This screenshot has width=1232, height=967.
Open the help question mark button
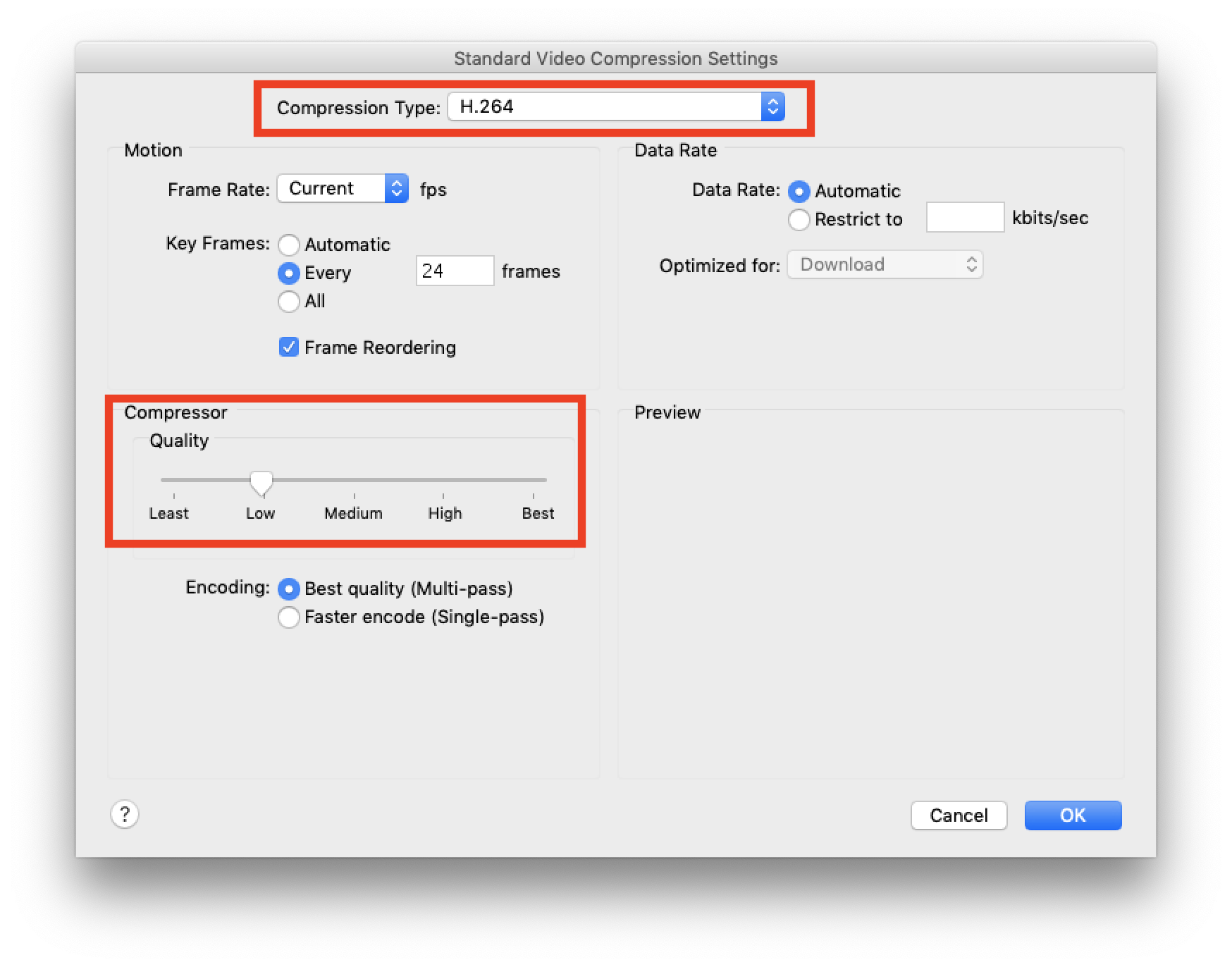[125, 815]
